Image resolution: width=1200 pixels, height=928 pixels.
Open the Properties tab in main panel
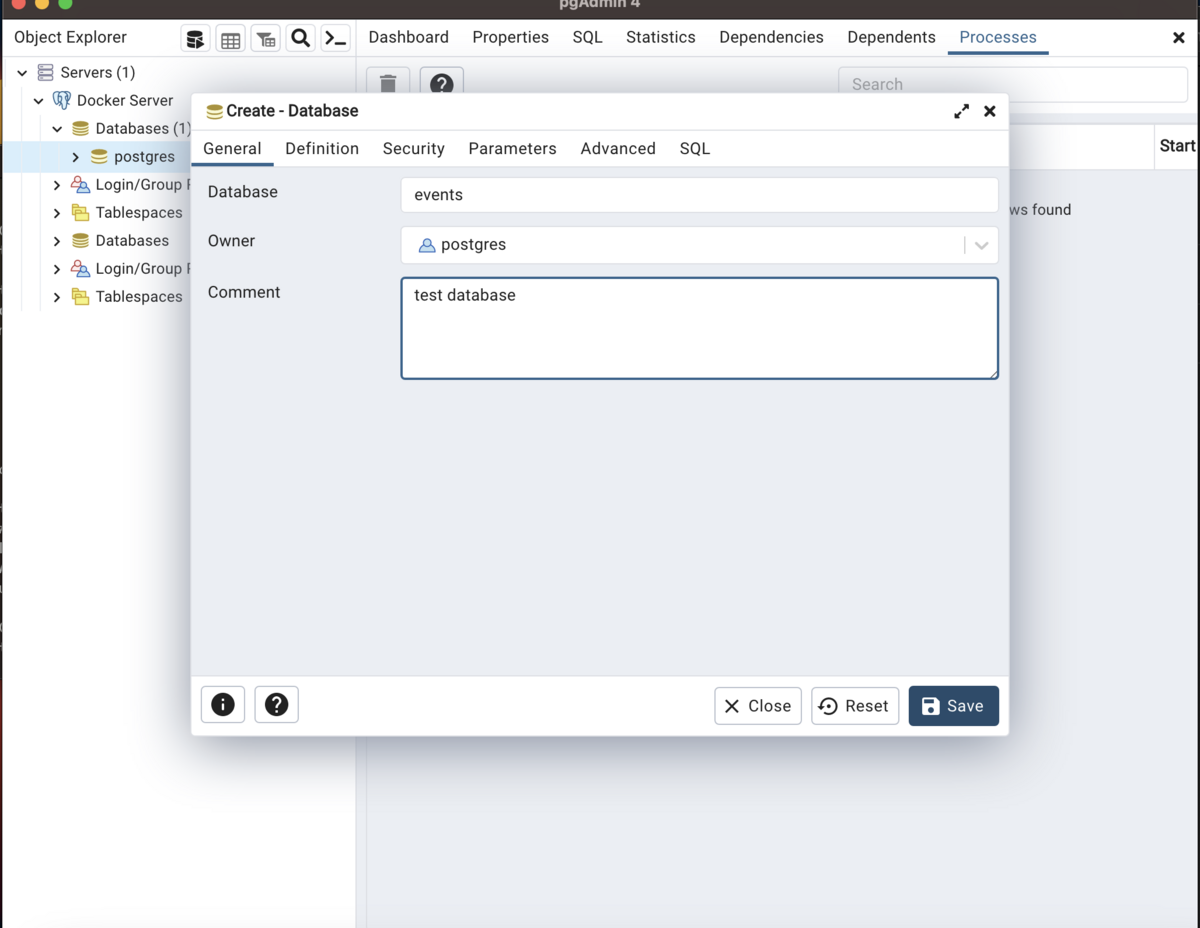[x=510, y=37]
